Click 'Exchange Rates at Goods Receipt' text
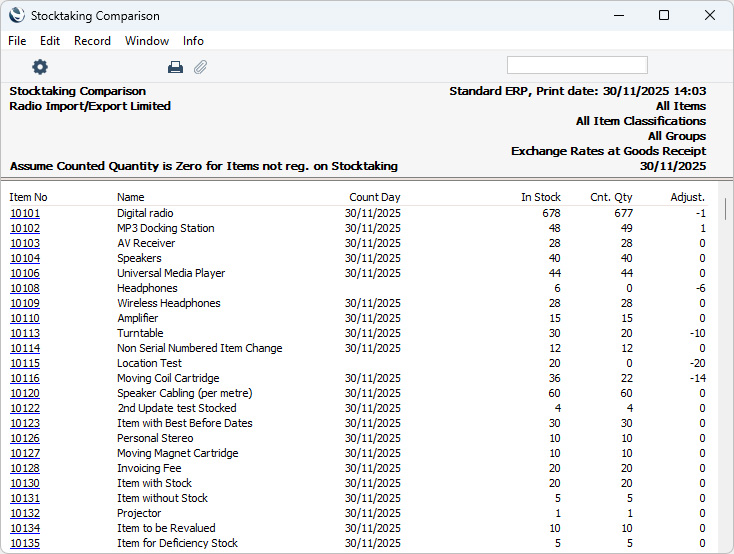Screen dimensions: 734x554 (x=608, y=151)
